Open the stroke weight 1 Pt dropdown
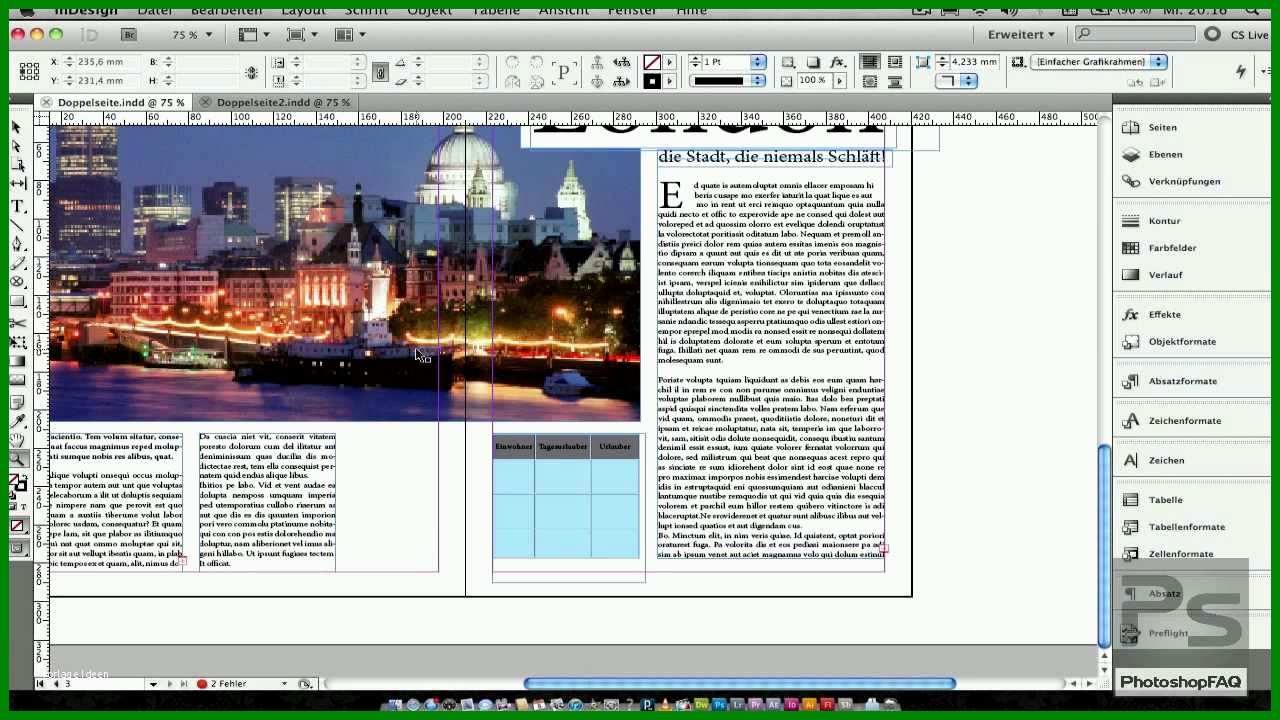This screenshot has width=1280, height=720. tap(757, 62)
